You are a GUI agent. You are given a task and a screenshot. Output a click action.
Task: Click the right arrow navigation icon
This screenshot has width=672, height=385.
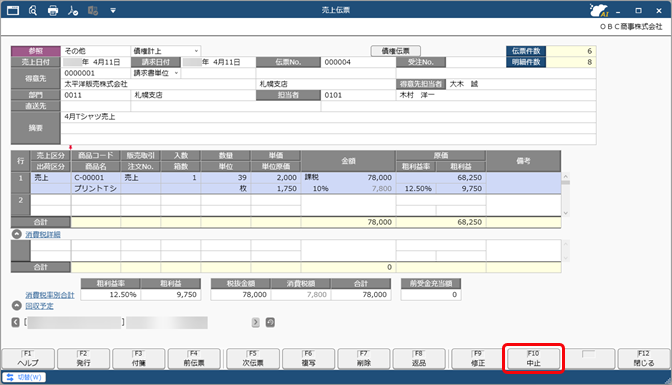click(x=256, y=322)
